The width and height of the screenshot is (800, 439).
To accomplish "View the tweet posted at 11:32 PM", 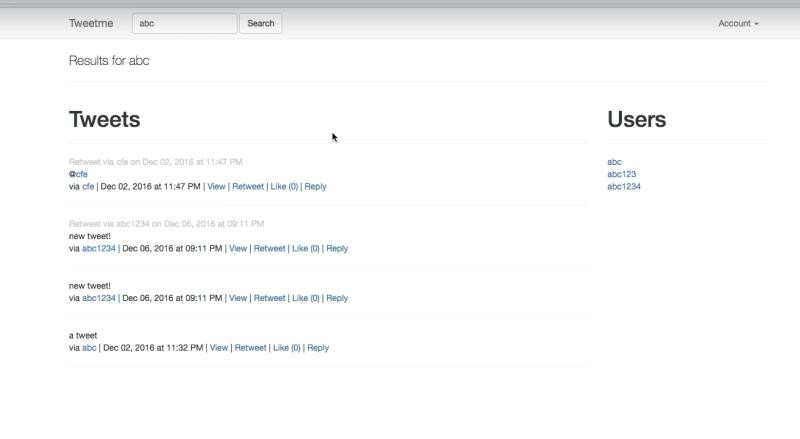I will pos(219,348).
